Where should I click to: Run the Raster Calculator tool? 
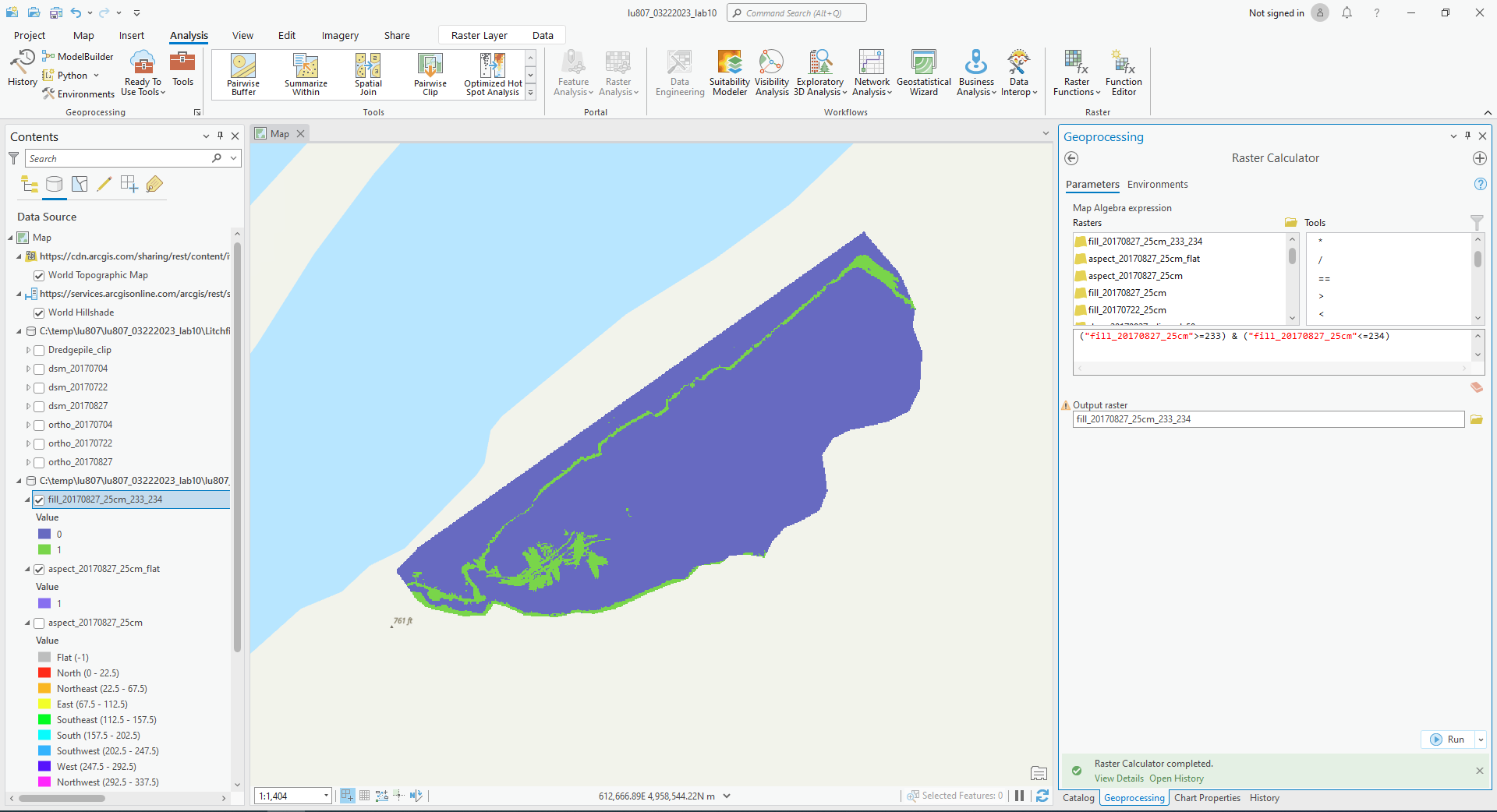click(1448, 740)
